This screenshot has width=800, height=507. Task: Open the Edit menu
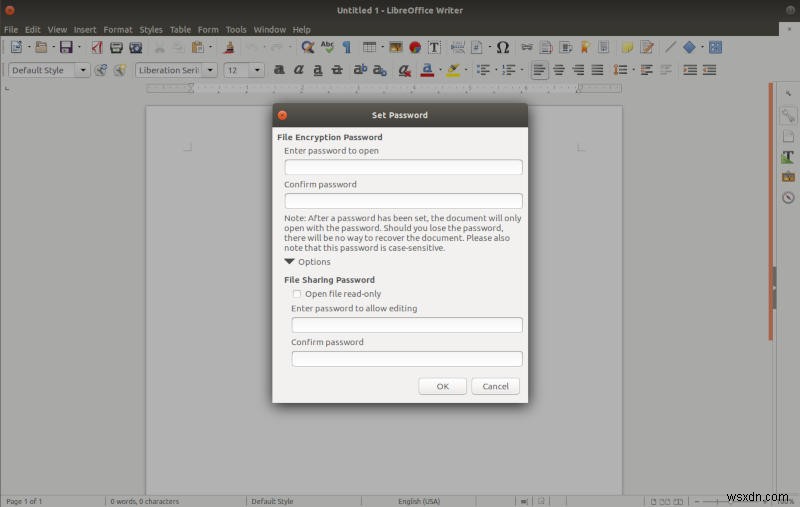pyautogui.click(x=33, y=30)
